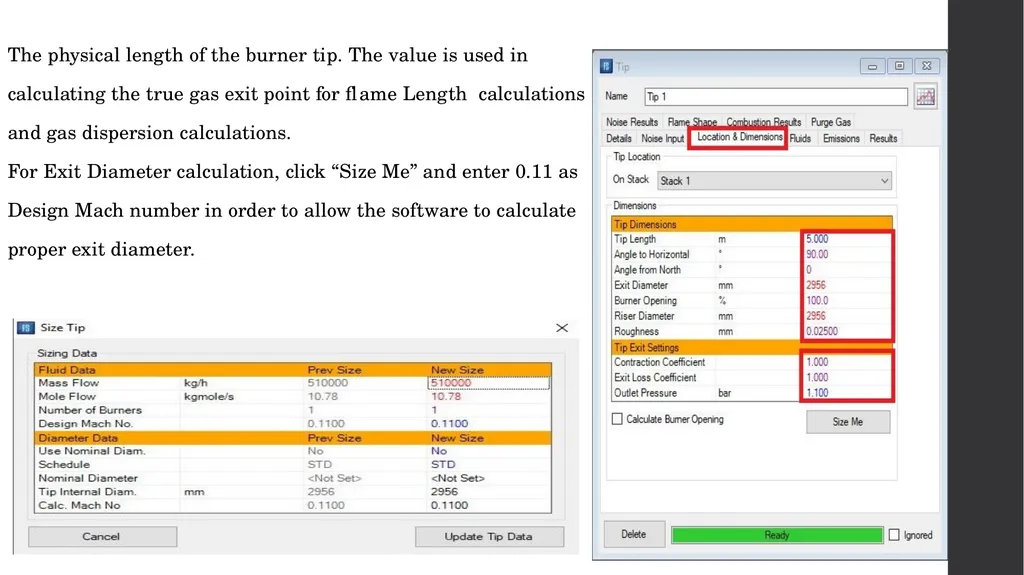Screen dimensions: 1024x575
Task: Click New Size Mass Flow field 510000
Action: coord(488,383)
